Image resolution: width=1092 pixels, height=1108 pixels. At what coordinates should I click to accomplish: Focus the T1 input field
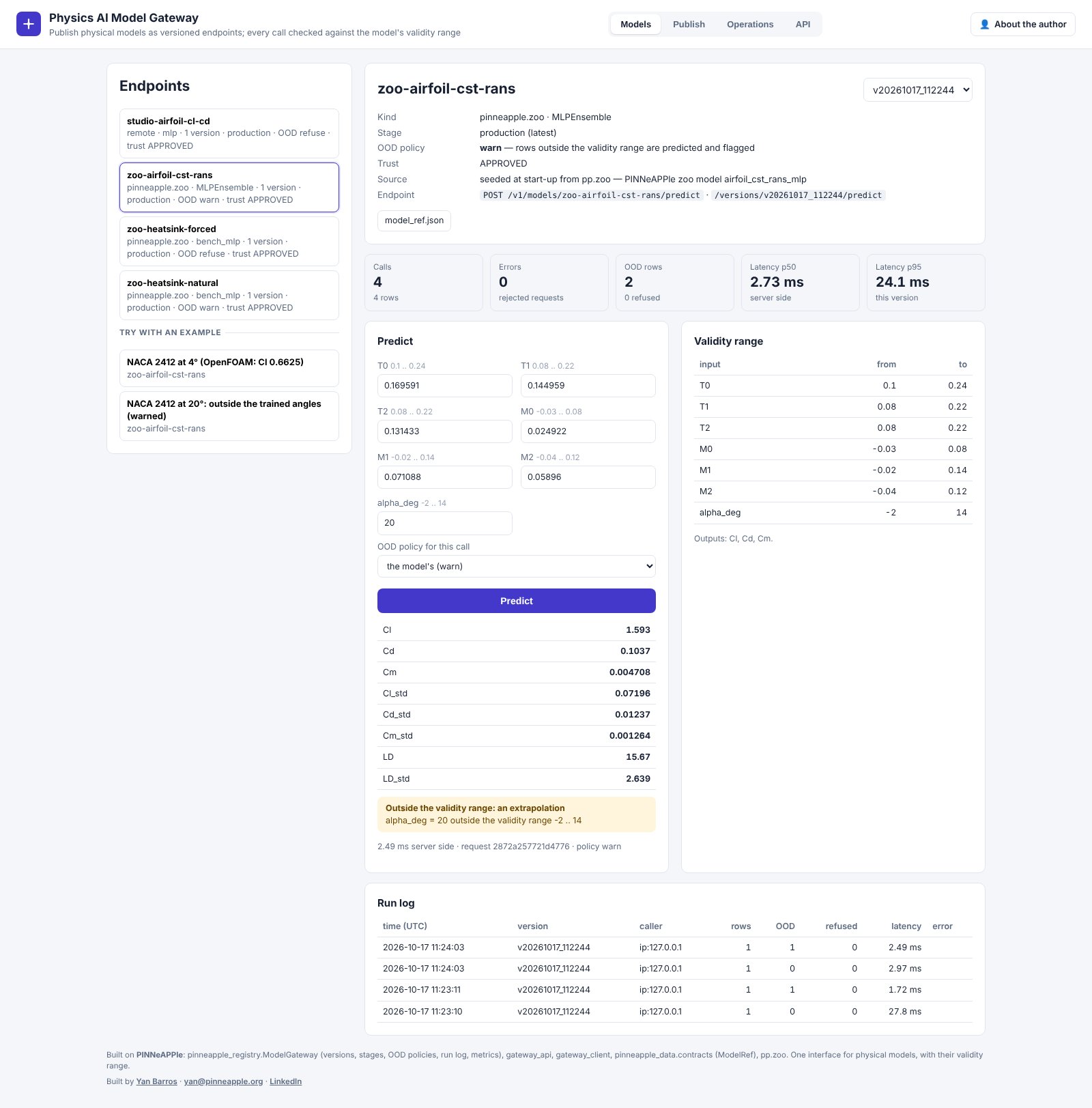588,386
